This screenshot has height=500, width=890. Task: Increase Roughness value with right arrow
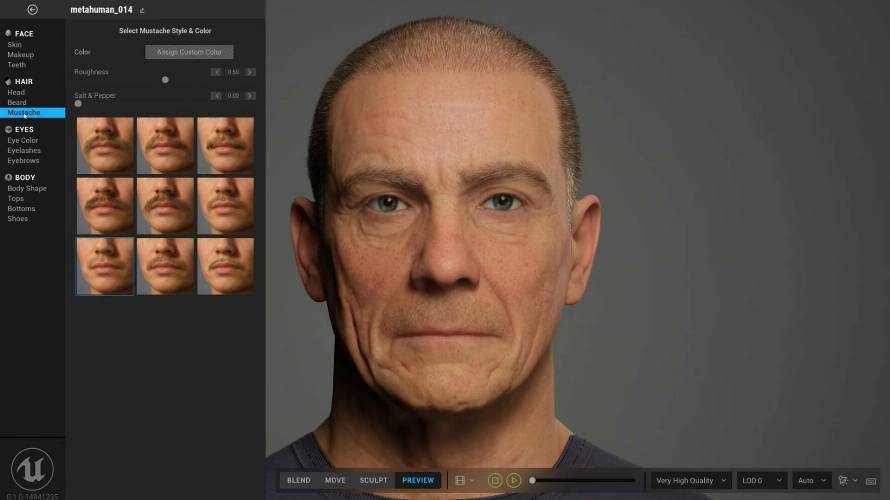[250, 72]
